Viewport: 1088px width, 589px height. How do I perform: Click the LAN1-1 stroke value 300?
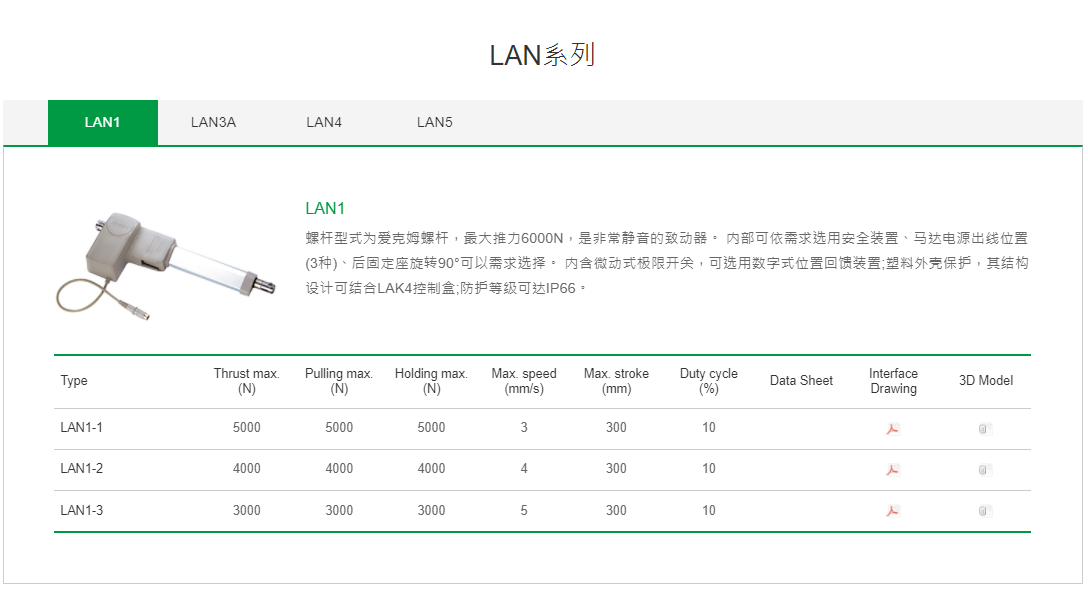616,427
